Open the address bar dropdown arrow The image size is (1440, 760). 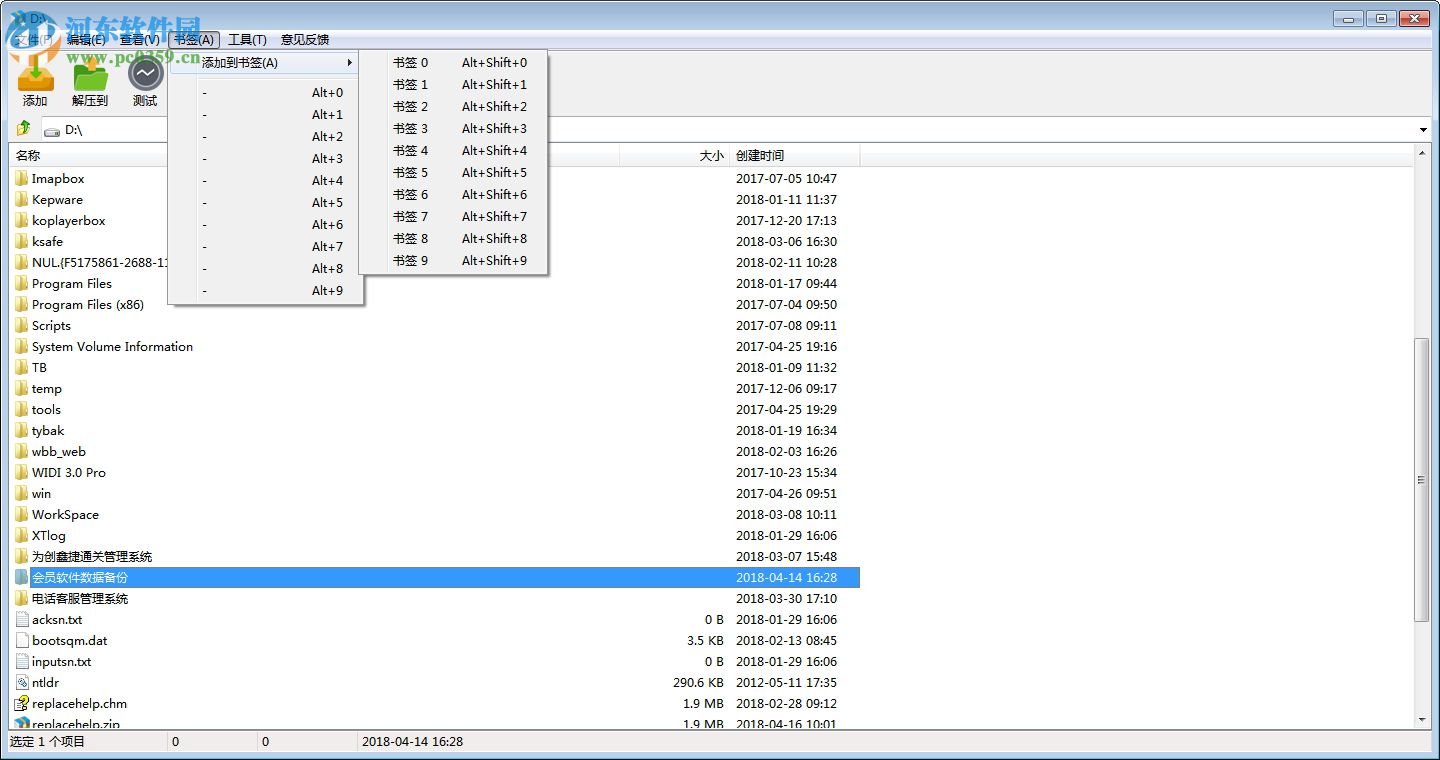1423,129
